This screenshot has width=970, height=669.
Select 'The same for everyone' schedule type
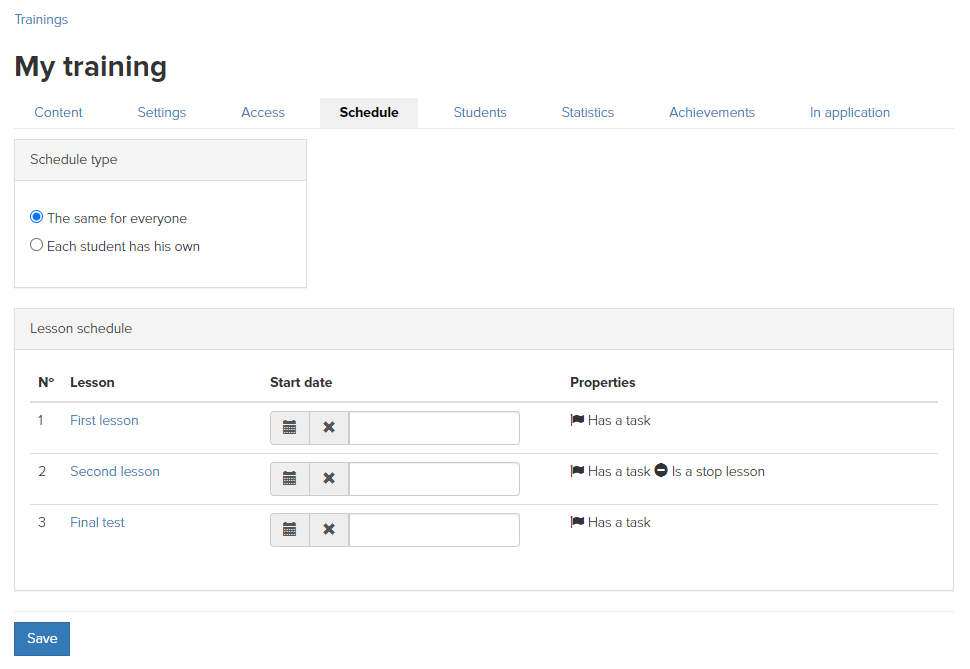(x=36, y=217)
